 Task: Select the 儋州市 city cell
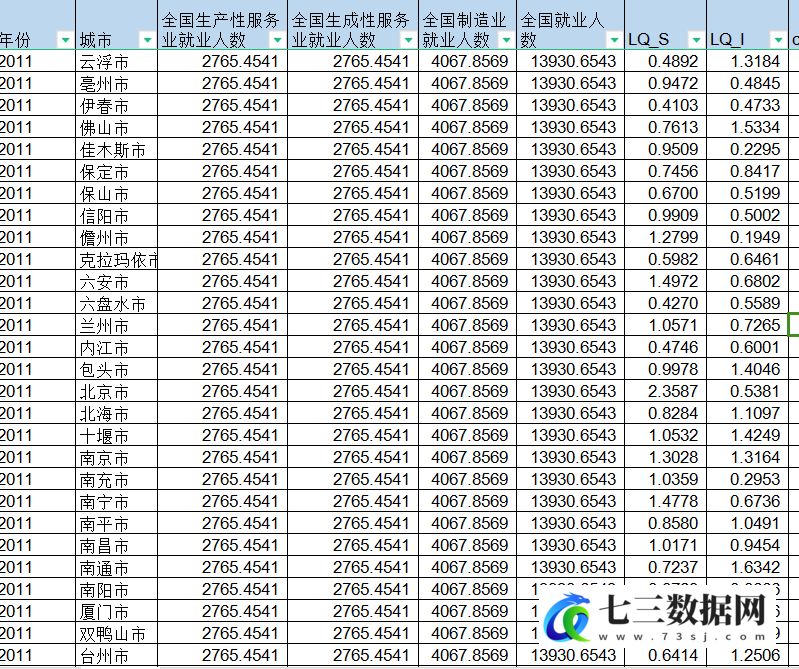116,237
